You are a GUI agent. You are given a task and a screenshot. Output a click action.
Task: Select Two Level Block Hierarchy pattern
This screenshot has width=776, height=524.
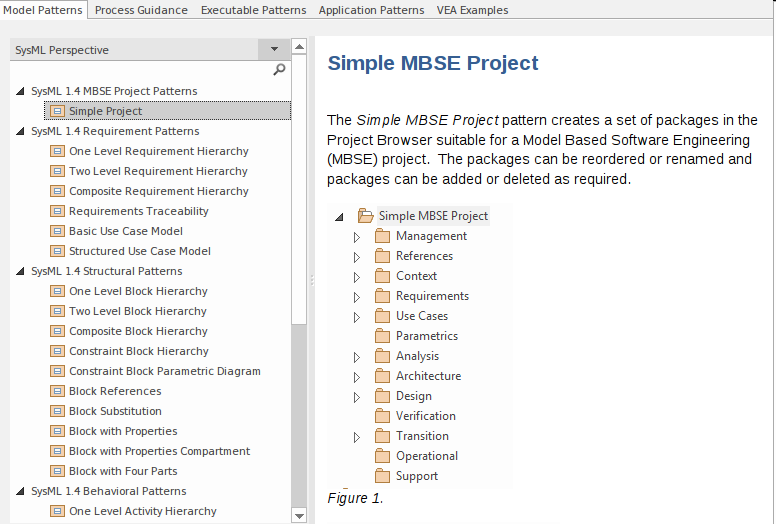[x=138, y=311]
